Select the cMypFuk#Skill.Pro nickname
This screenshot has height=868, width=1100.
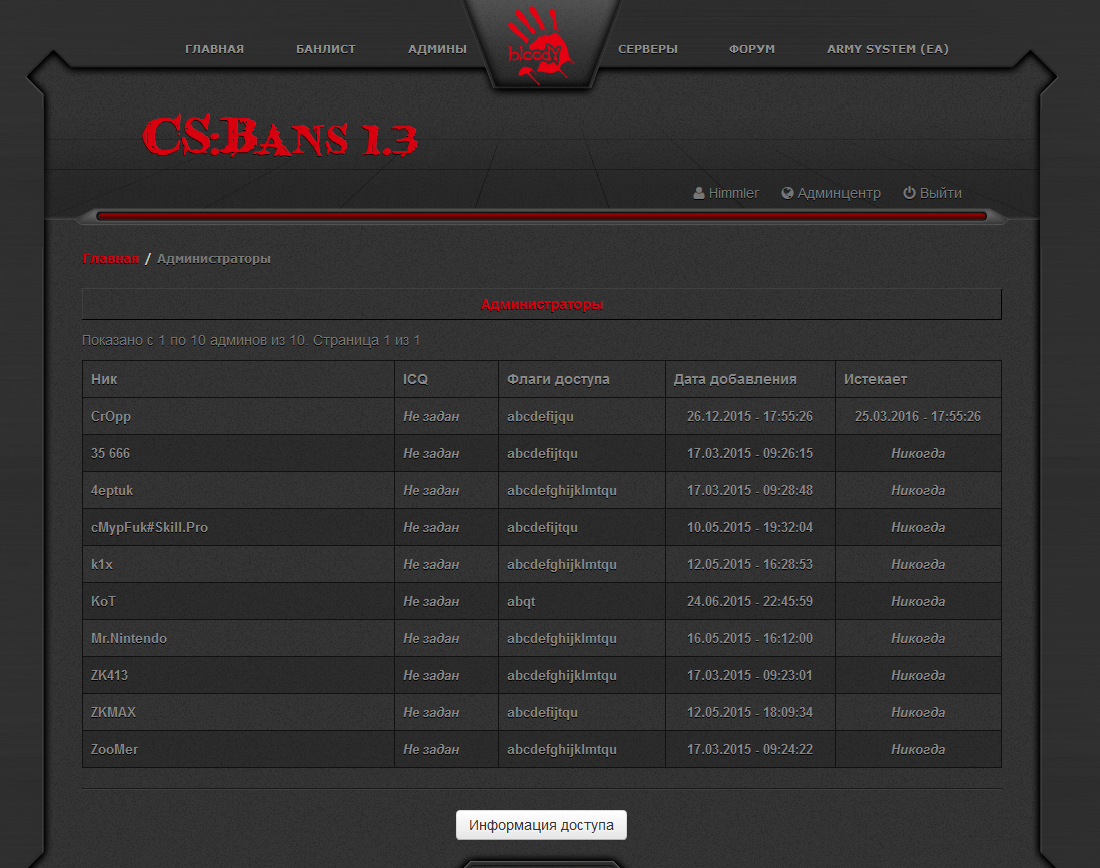point(149,528)
